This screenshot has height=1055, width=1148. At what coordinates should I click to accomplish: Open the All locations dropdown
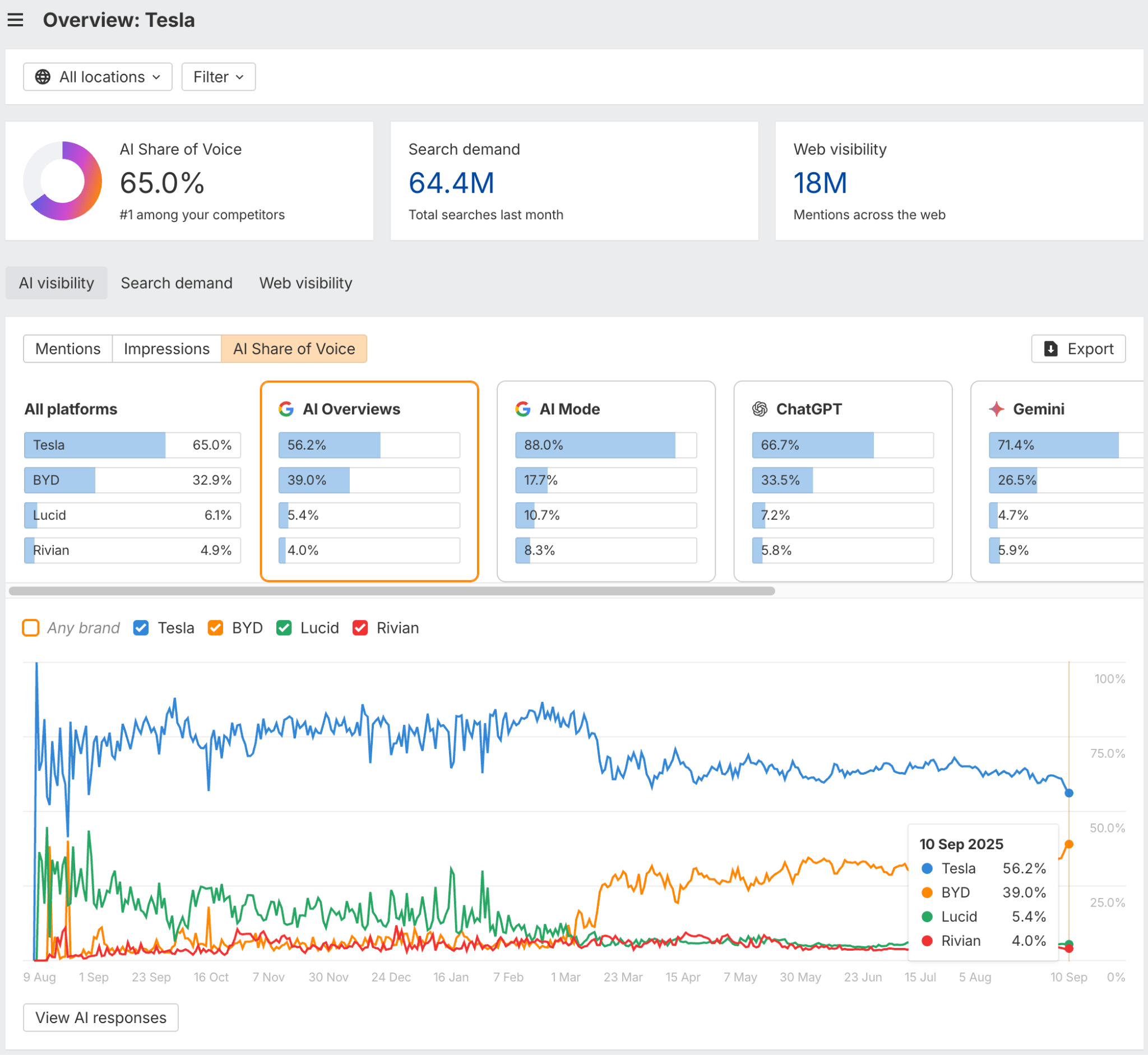(x=97, y=76)
